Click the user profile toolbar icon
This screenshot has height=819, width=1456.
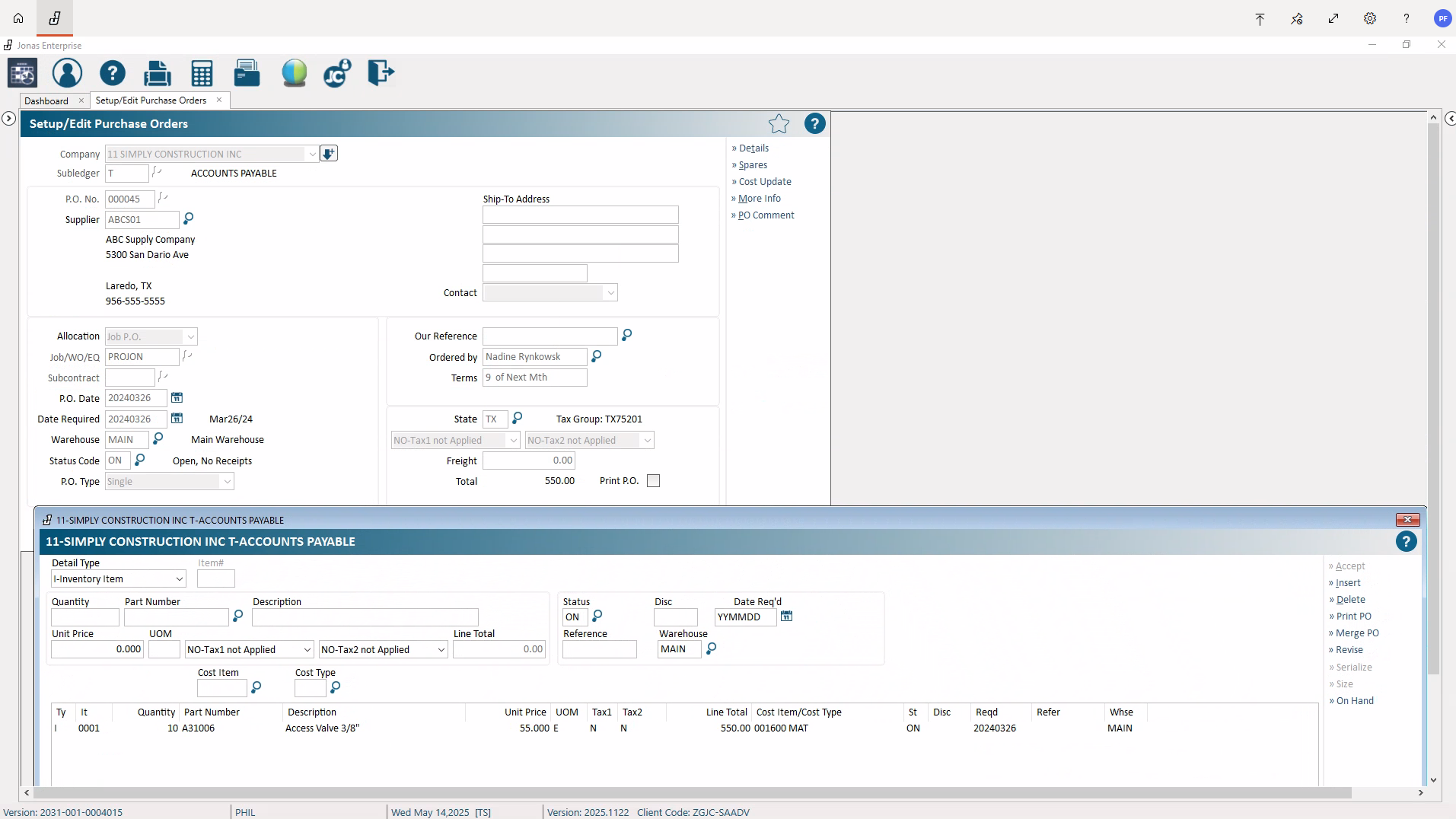67,73
